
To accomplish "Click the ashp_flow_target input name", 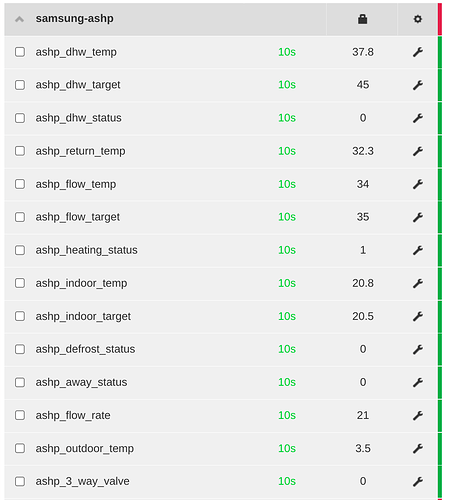I will click(78, 217).
